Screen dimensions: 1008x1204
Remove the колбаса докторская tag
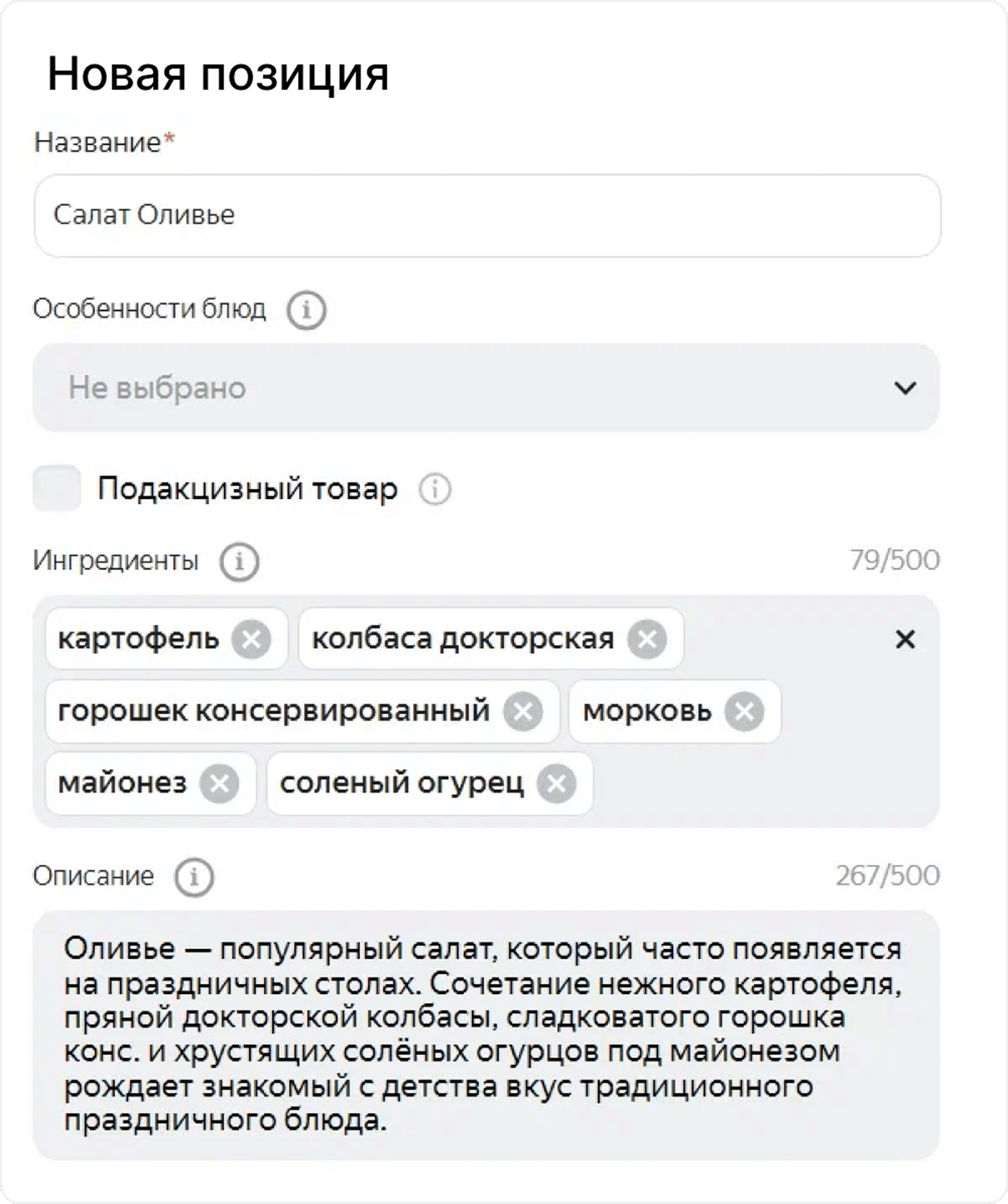647,639
